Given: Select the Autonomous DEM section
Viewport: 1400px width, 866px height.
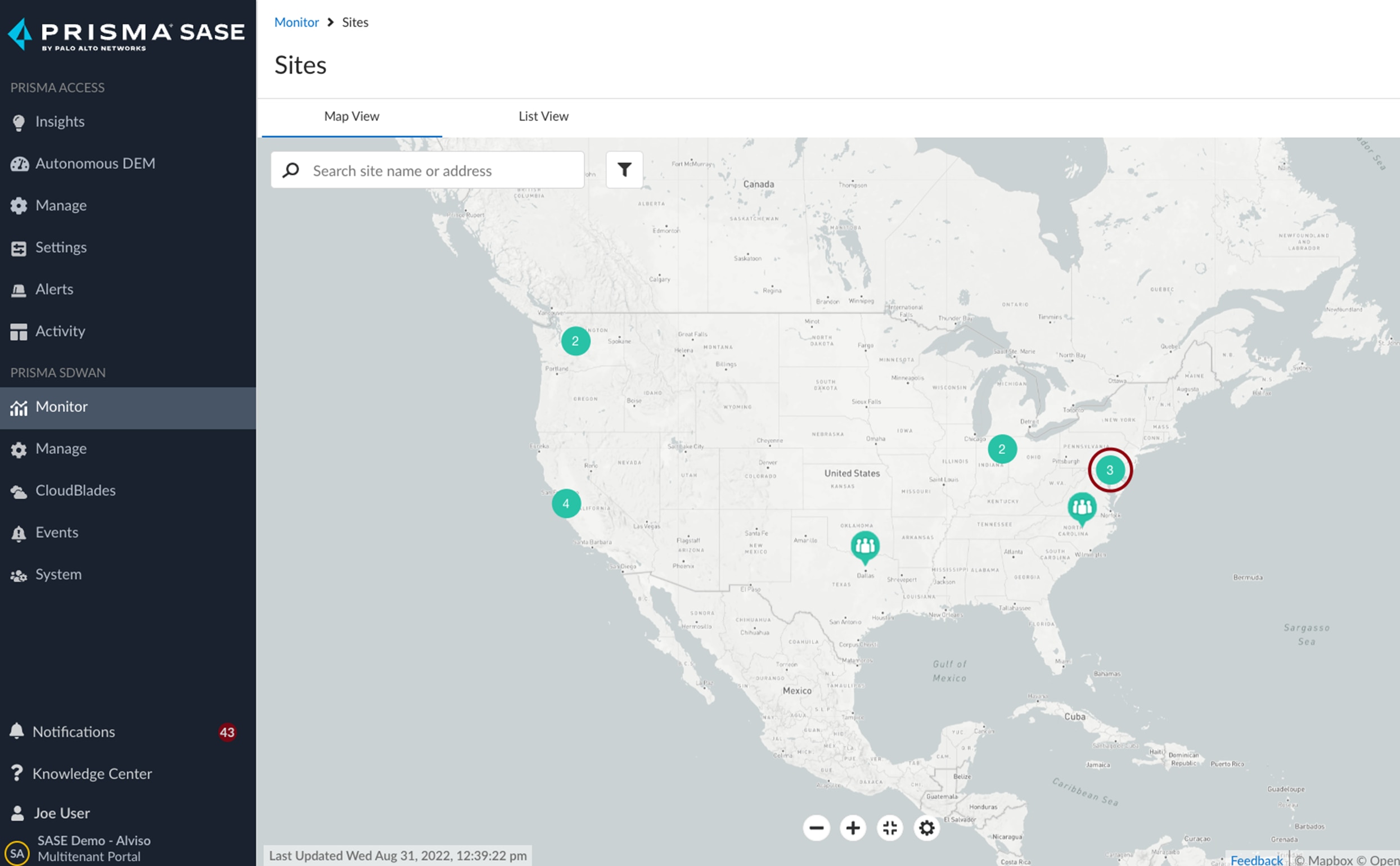Looking at the screenshot, I should 95,163.
